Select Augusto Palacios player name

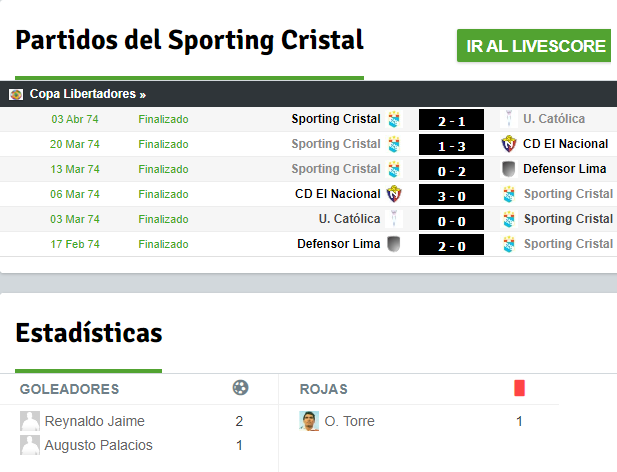[x=98, y=445]
